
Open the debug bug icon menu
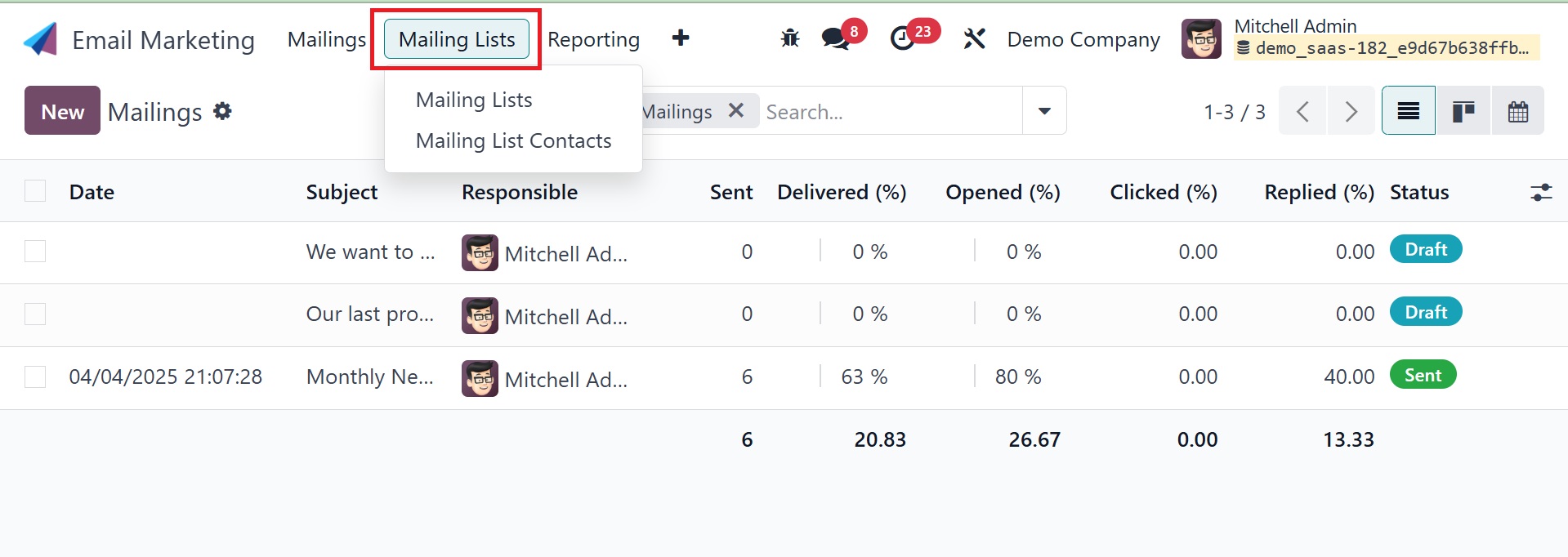tap(790, 38)
